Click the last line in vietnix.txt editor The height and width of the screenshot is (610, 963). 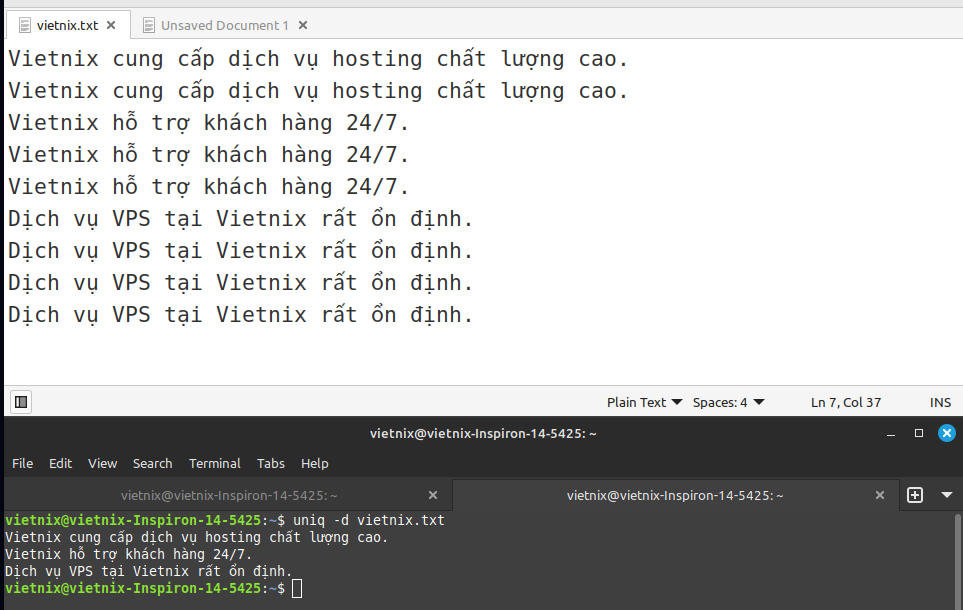240,315
